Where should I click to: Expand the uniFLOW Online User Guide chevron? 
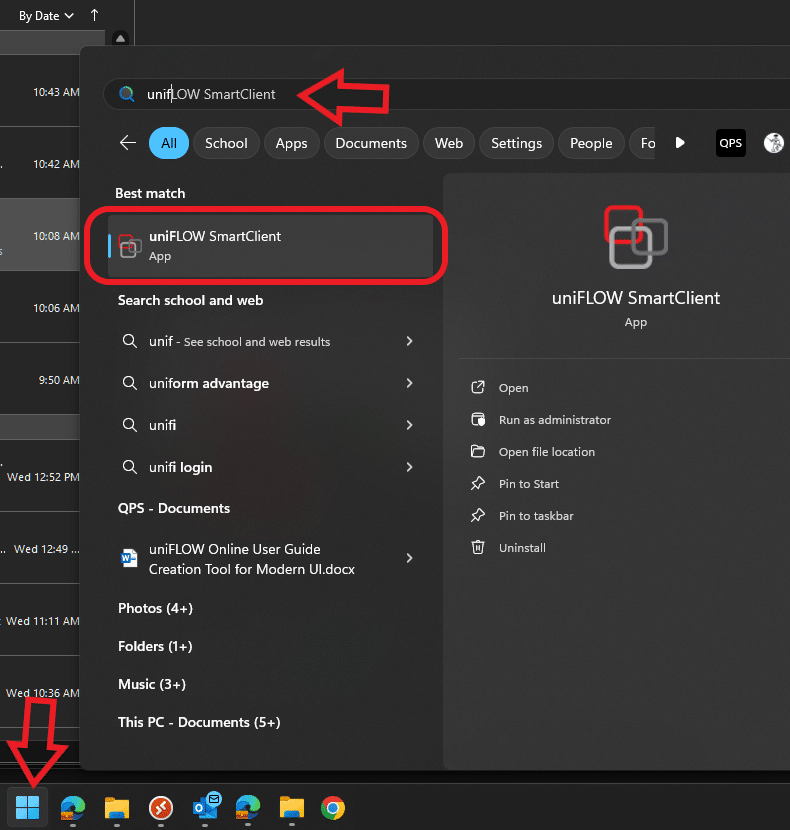409,558
